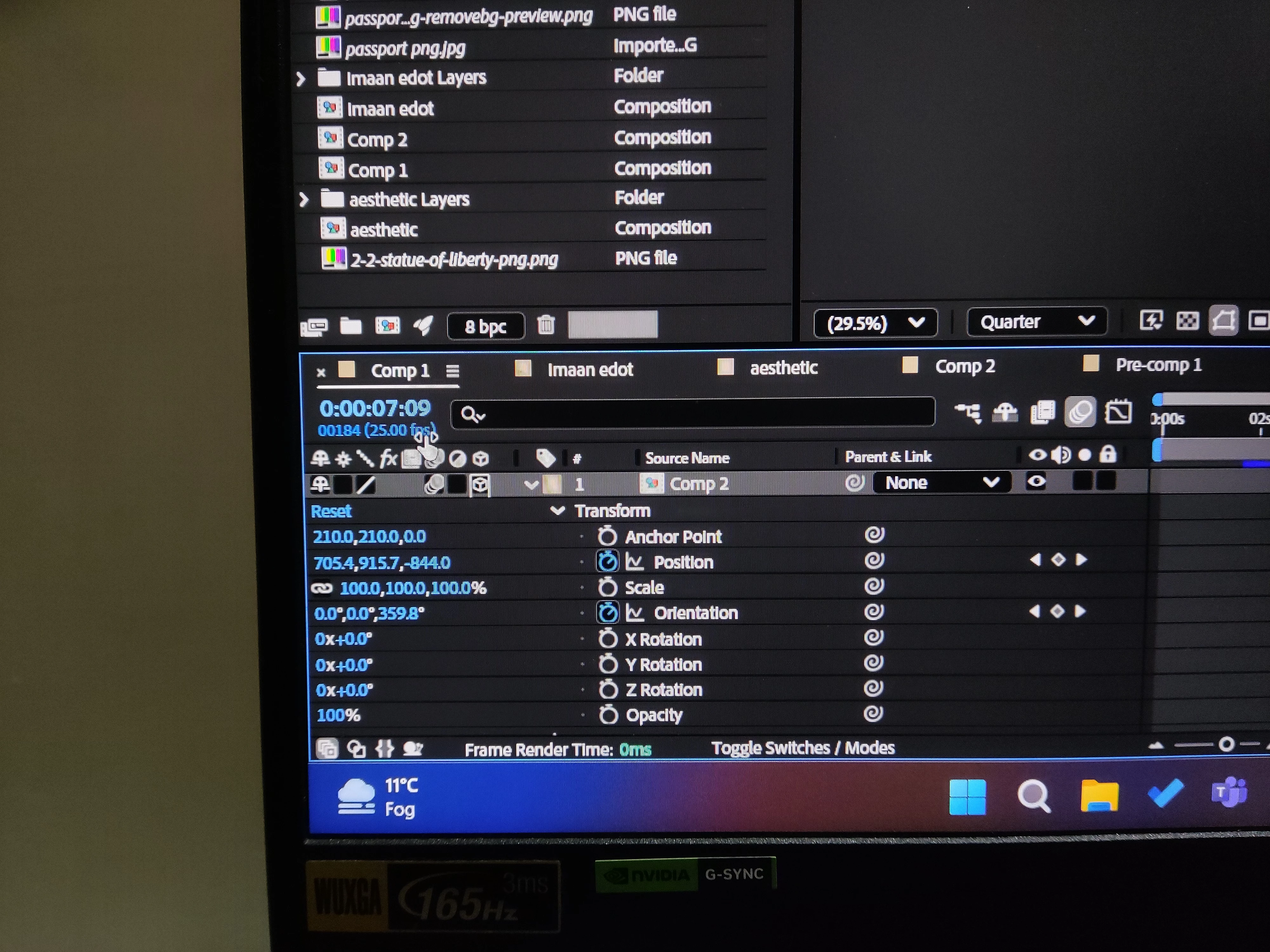The height and width of the screenshot is (952, 1270).
Task: Click the Reset link for Transform
Action: 331,511
